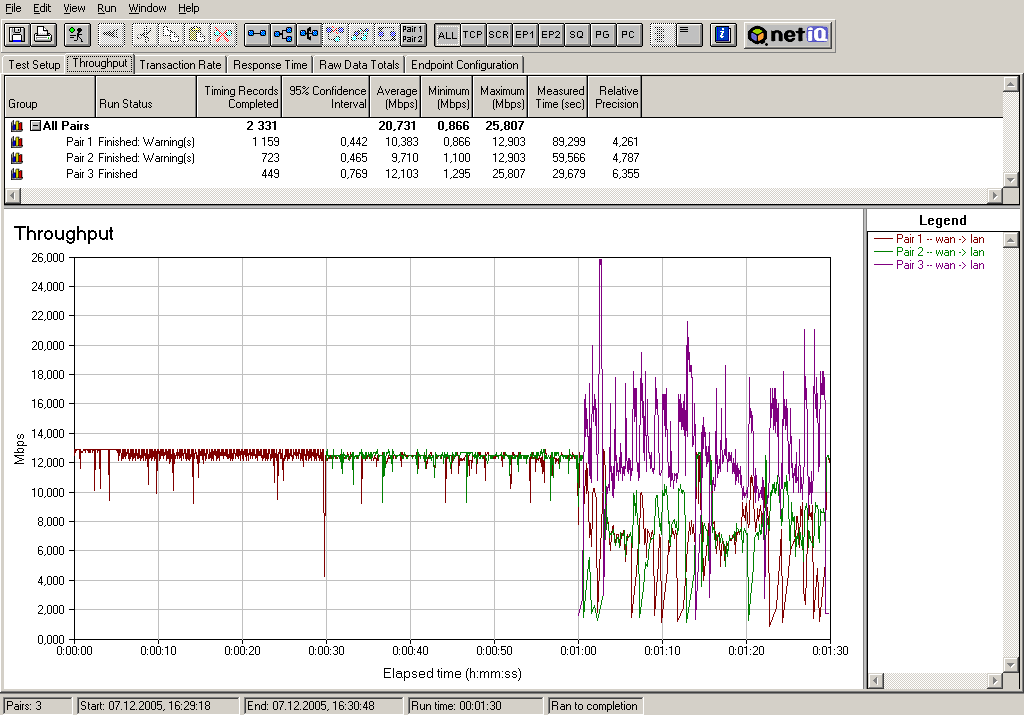The height and width of the screenshot is (715, 1024).
Task: Toggle the EP1 endpoint filter
Action: click(x=525, y=35)
